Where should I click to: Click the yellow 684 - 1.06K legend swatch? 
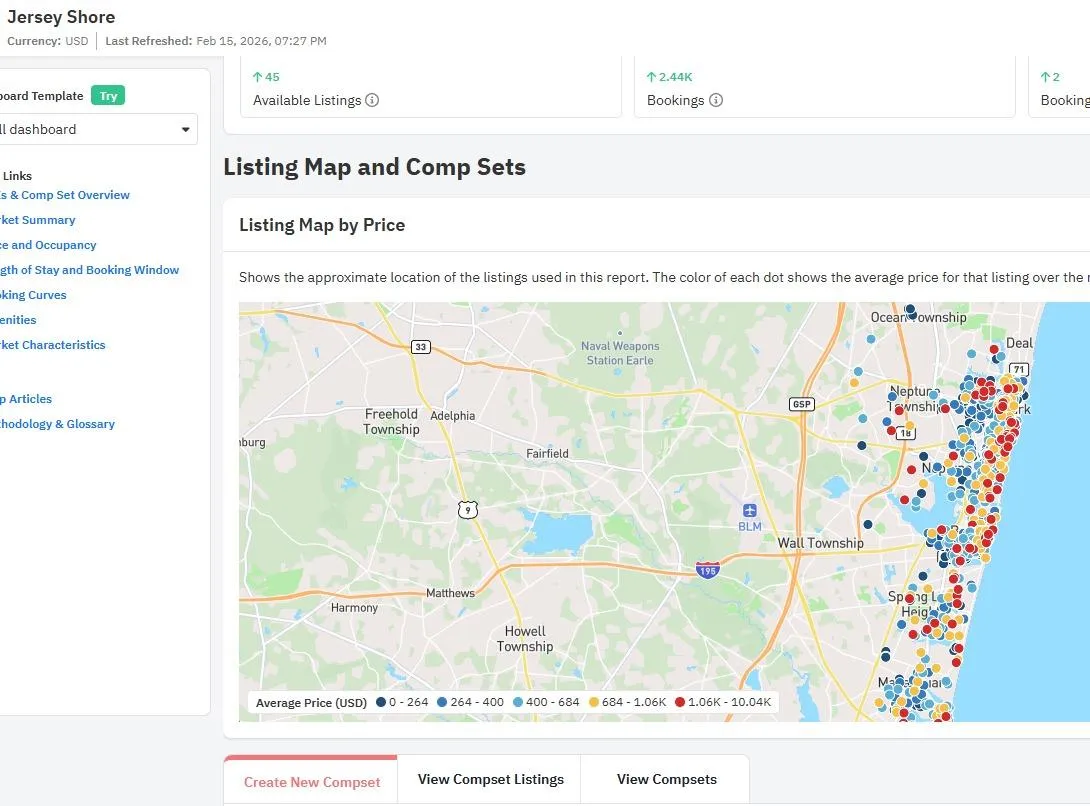594,702
